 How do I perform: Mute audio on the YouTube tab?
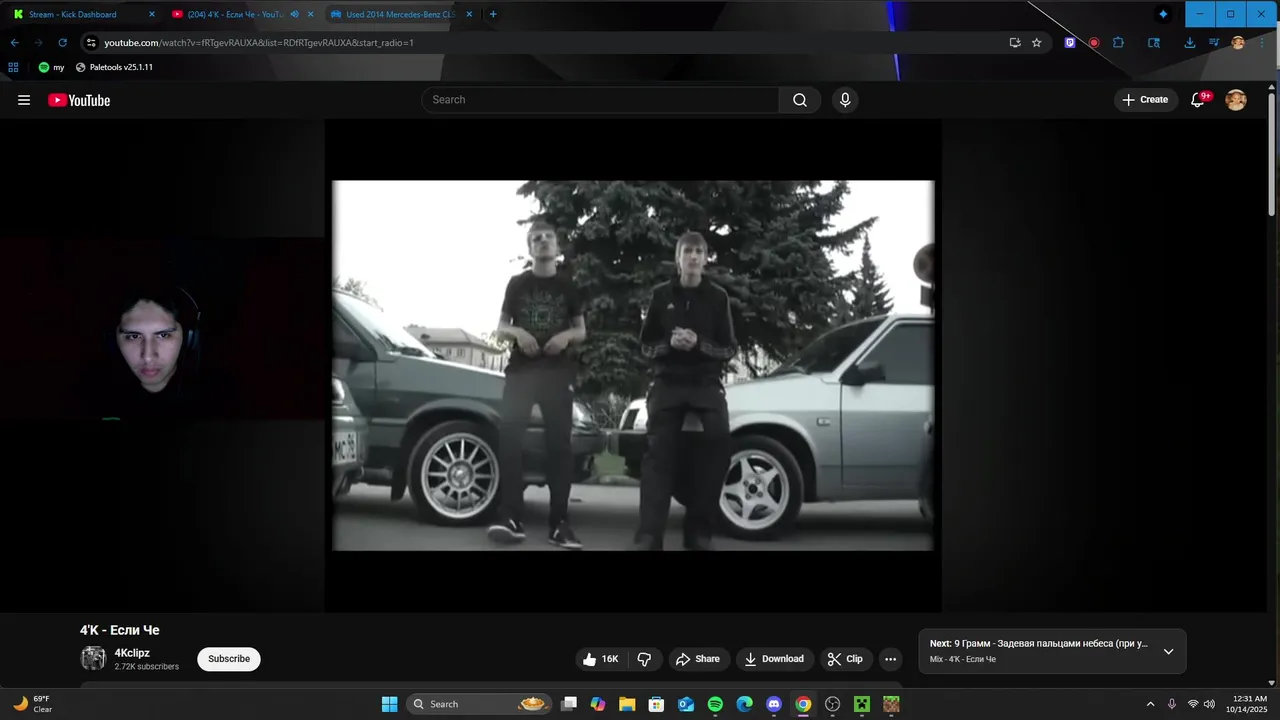[x=294, y=14]
